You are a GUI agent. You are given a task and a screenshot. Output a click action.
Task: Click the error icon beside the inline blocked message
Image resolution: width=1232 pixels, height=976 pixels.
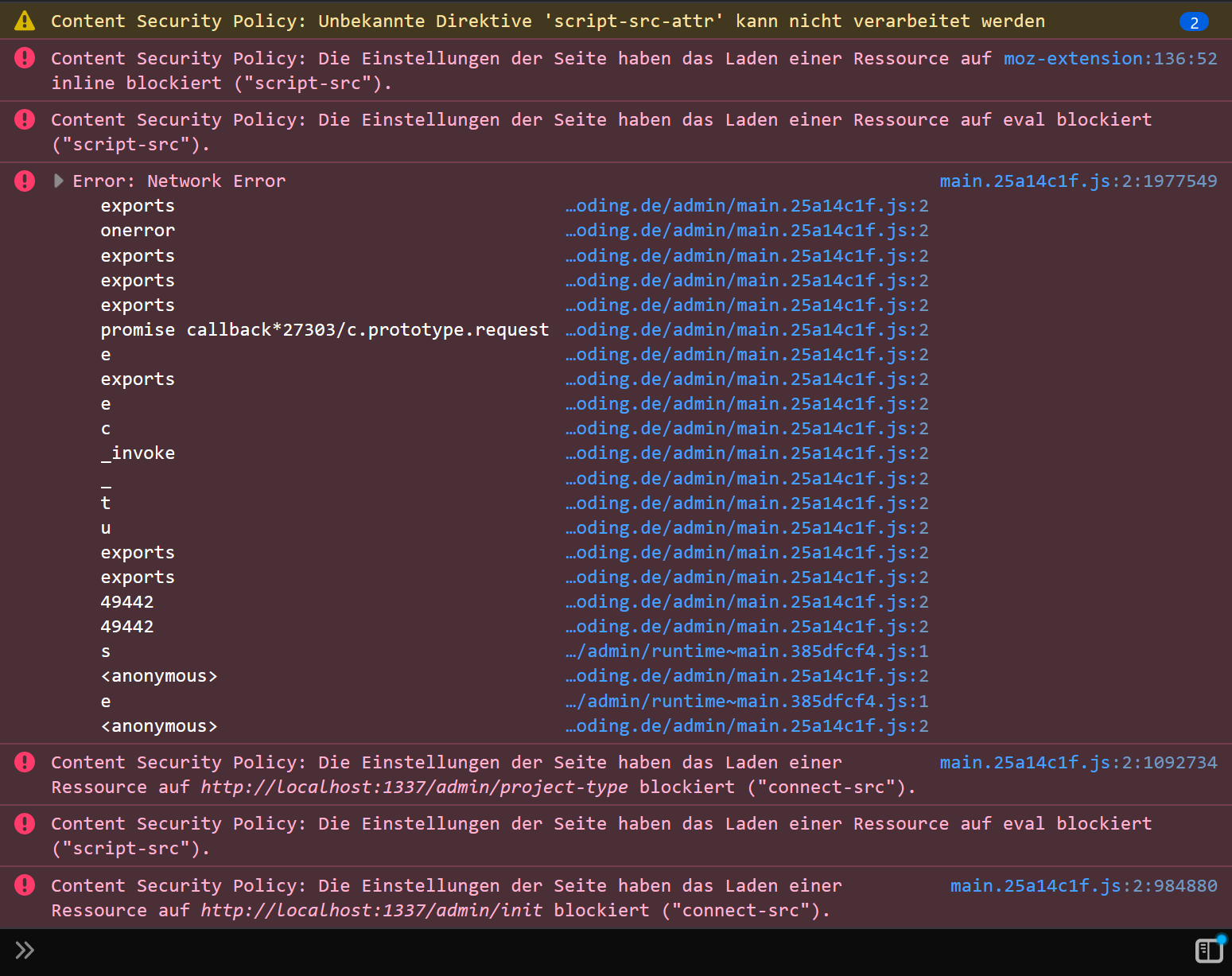(x=24, y=58)
